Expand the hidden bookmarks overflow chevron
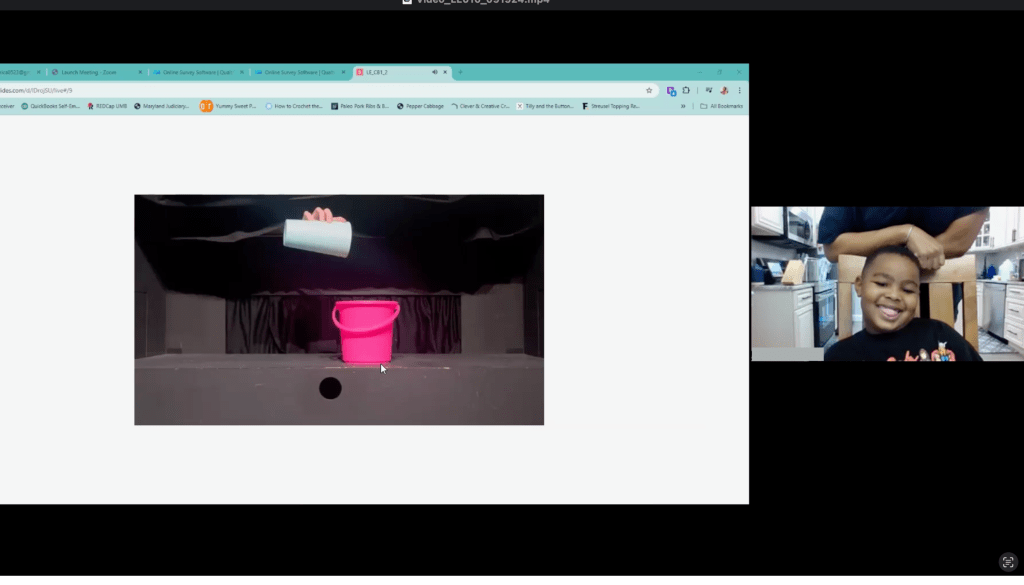 click(683, 106)
